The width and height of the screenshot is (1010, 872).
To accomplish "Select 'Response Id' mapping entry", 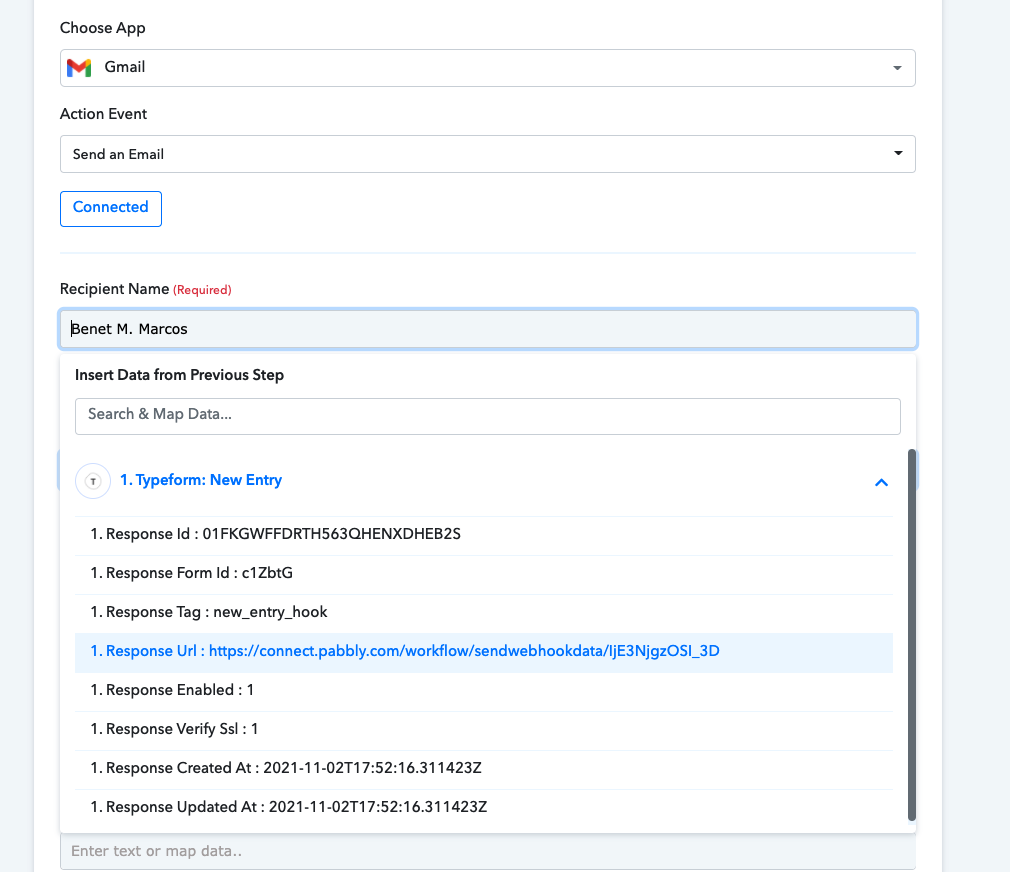I will 484,535.
